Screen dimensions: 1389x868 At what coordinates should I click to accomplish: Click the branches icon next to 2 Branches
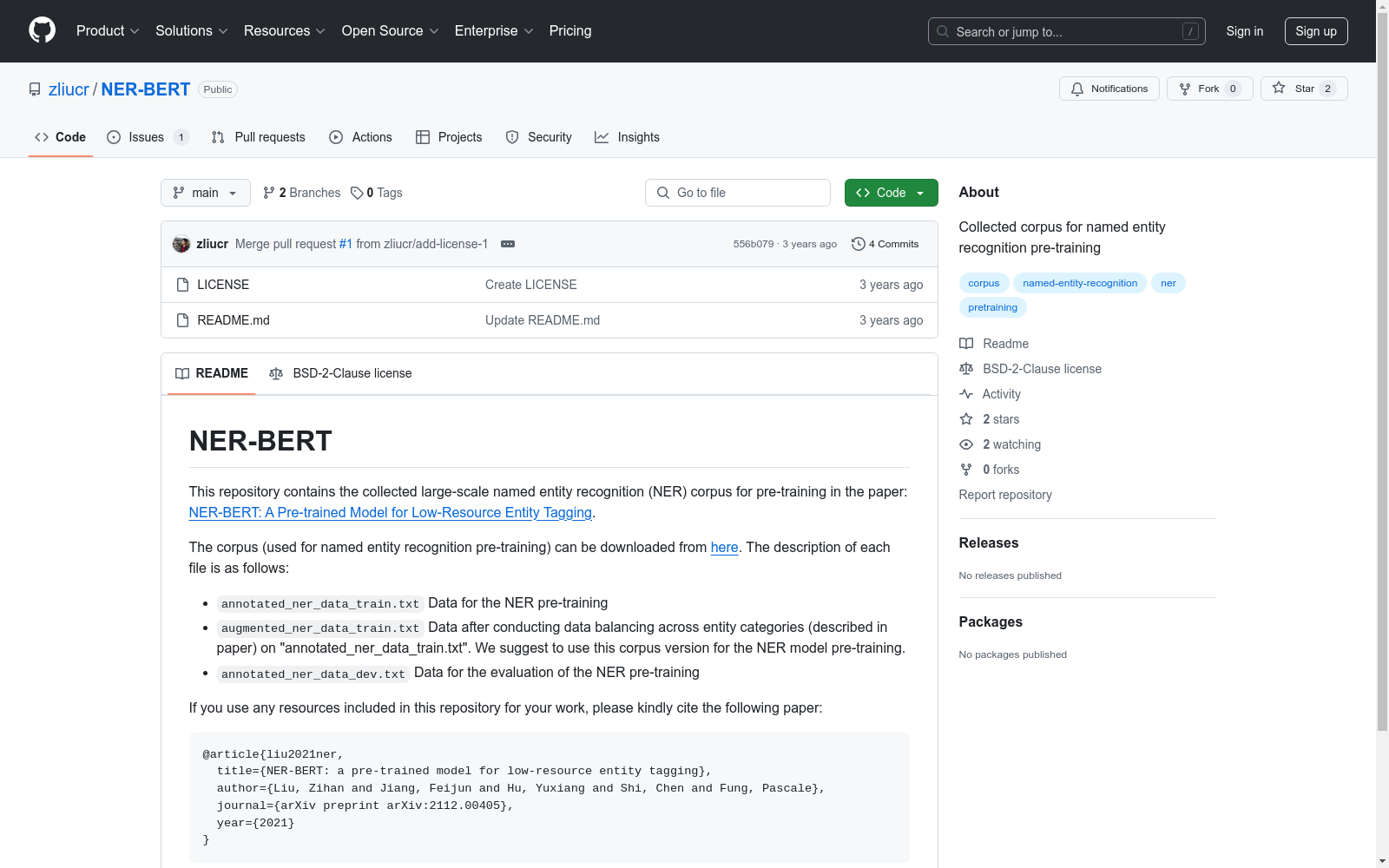(269, 193)
